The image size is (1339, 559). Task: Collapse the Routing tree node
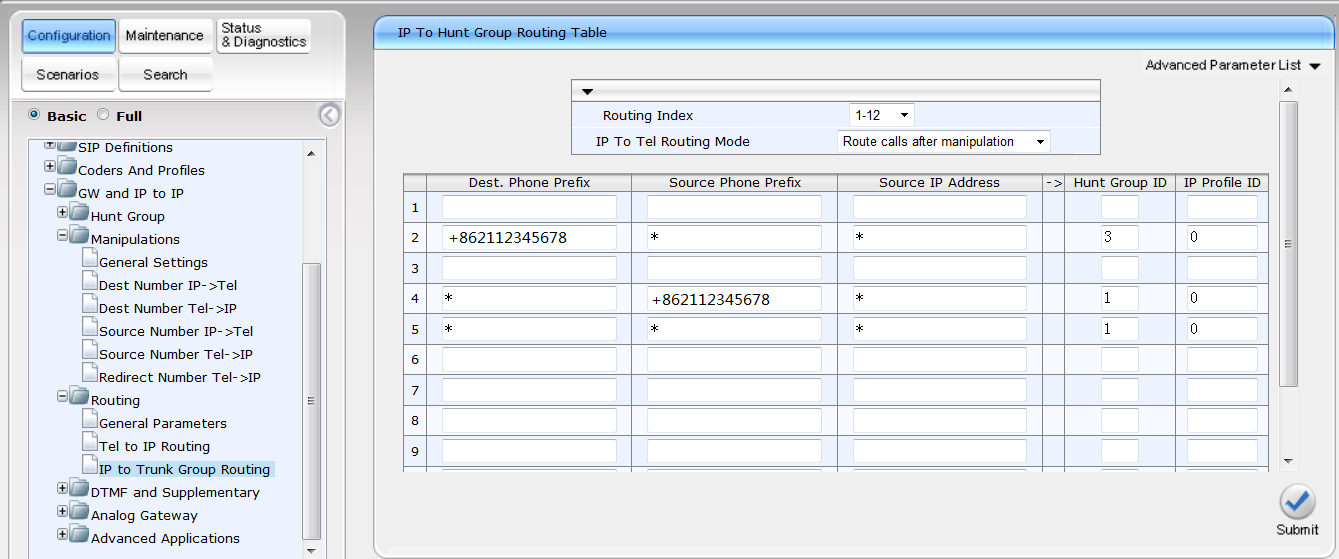pos(62,397)
